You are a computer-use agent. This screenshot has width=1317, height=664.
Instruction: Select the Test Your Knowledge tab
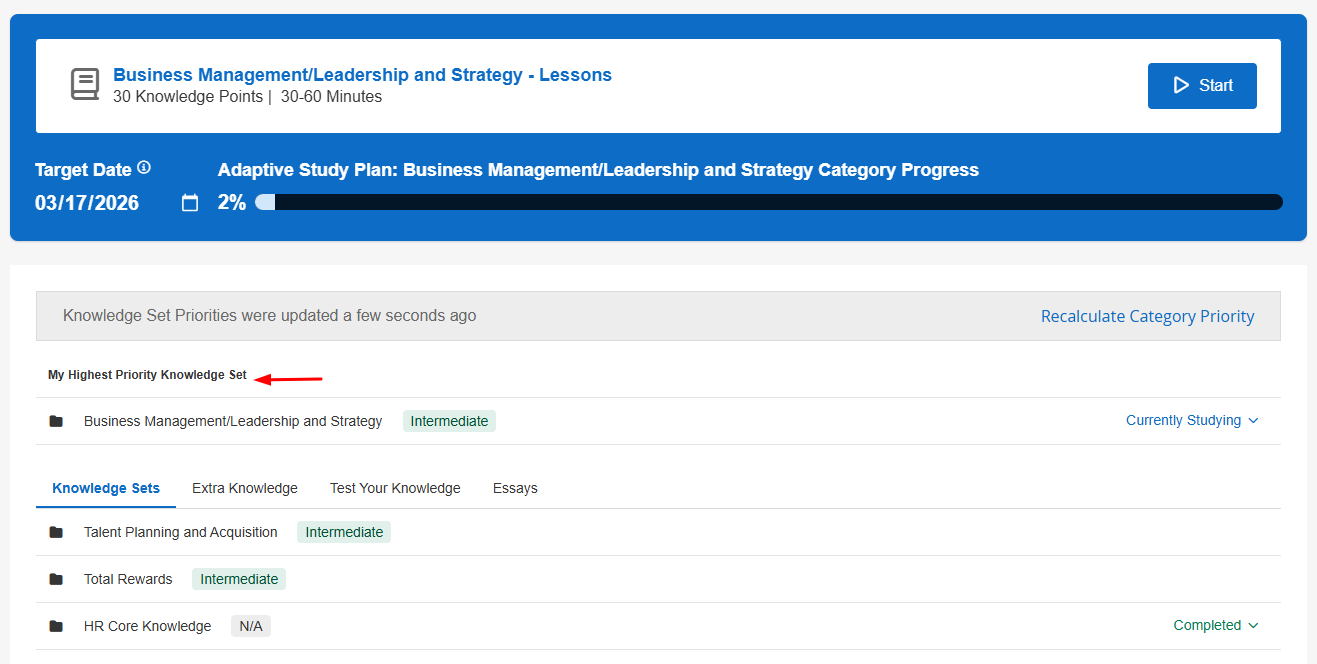[395, 488]
